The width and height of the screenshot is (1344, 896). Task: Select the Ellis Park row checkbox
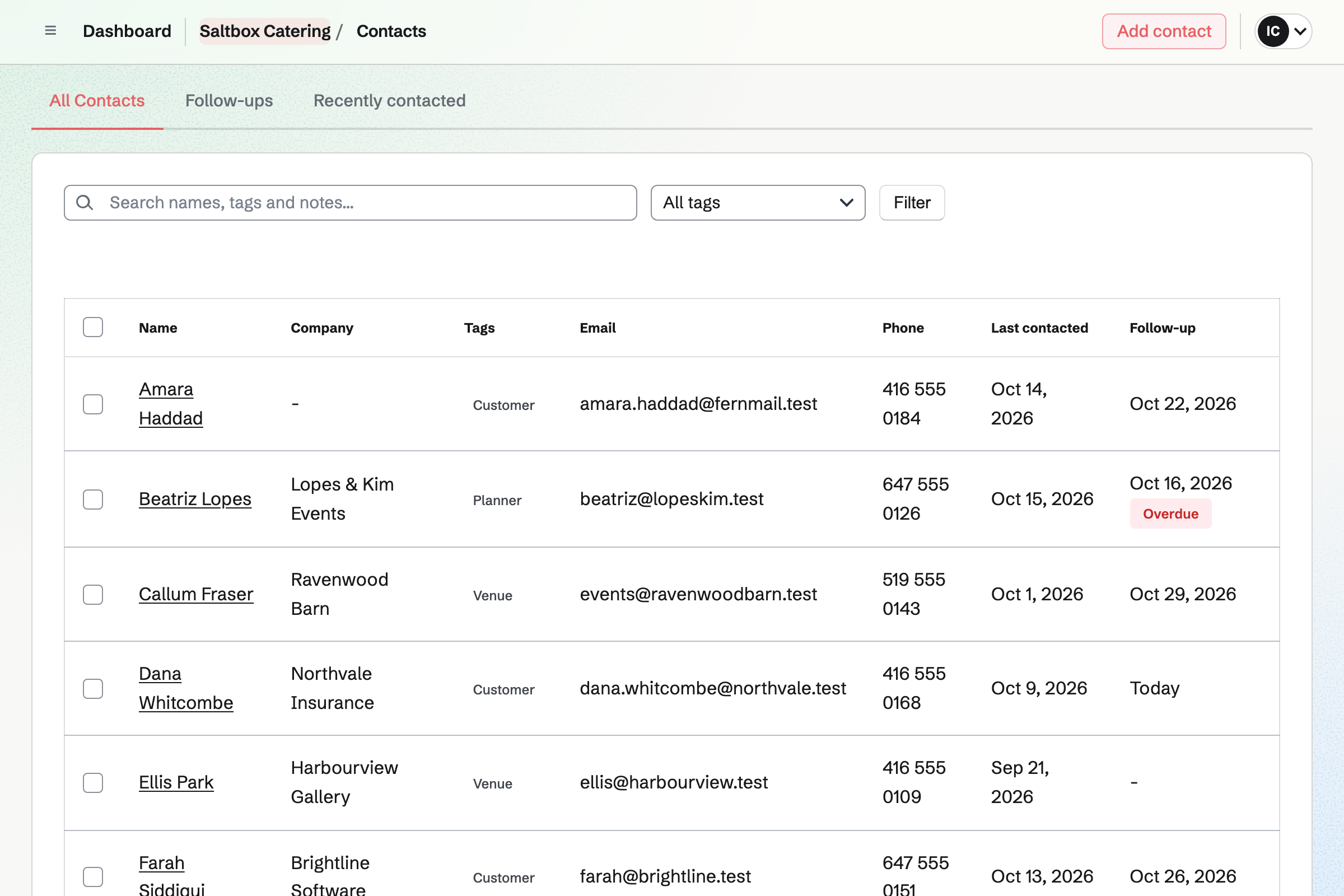point(92,782)
